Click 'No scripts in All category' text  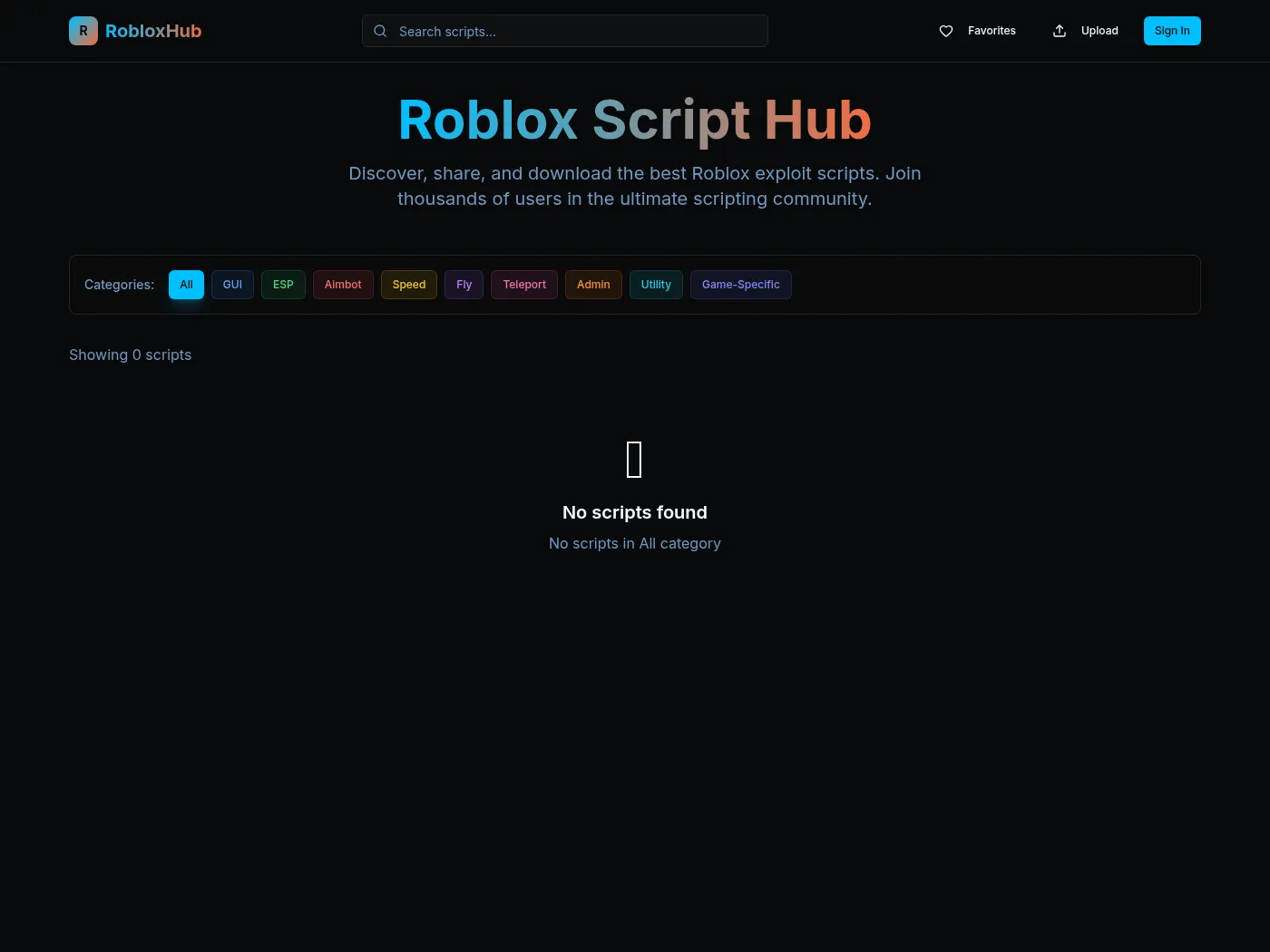[635, 543]
